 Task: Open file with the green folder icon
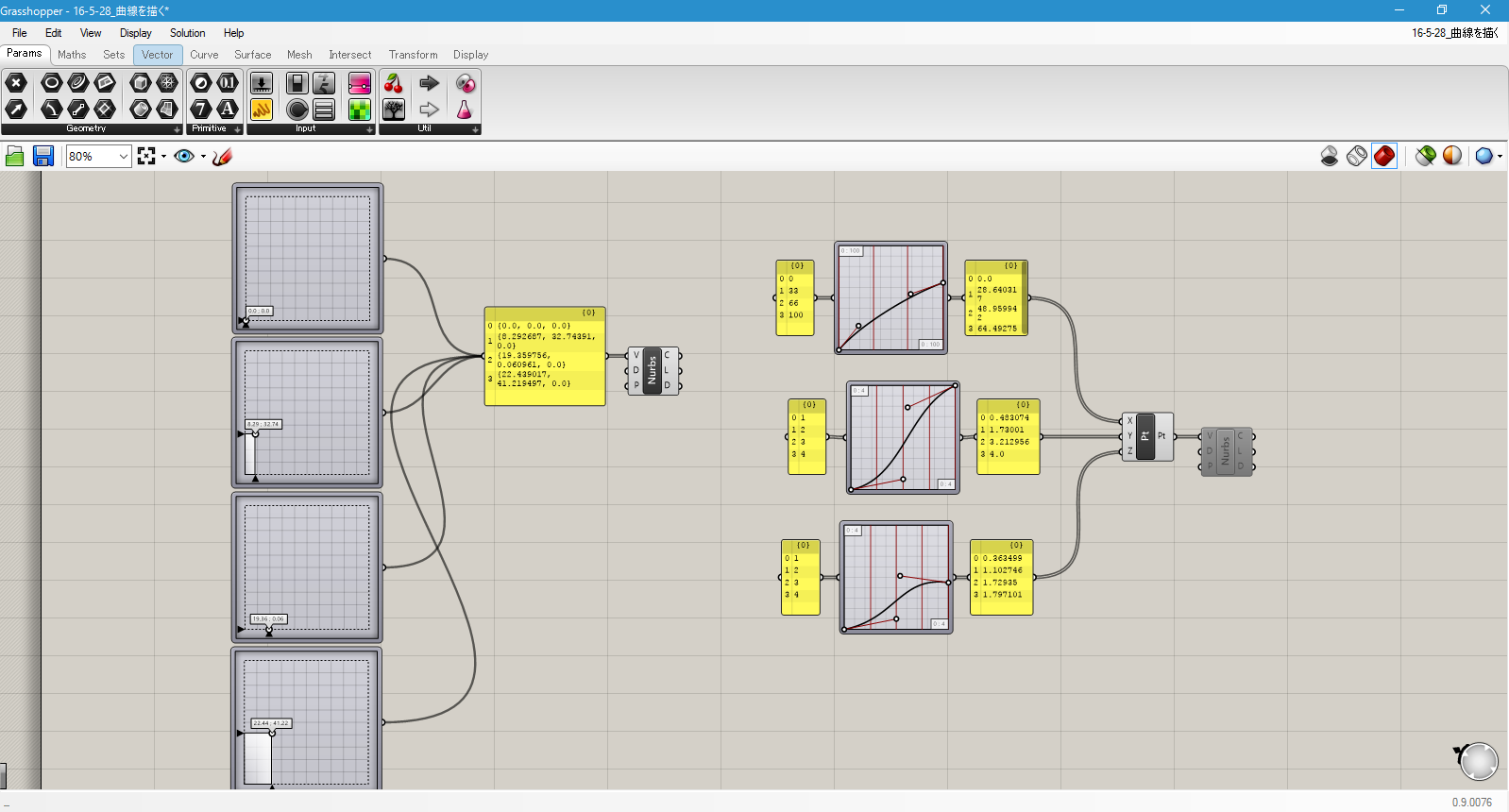pos(14,156)
